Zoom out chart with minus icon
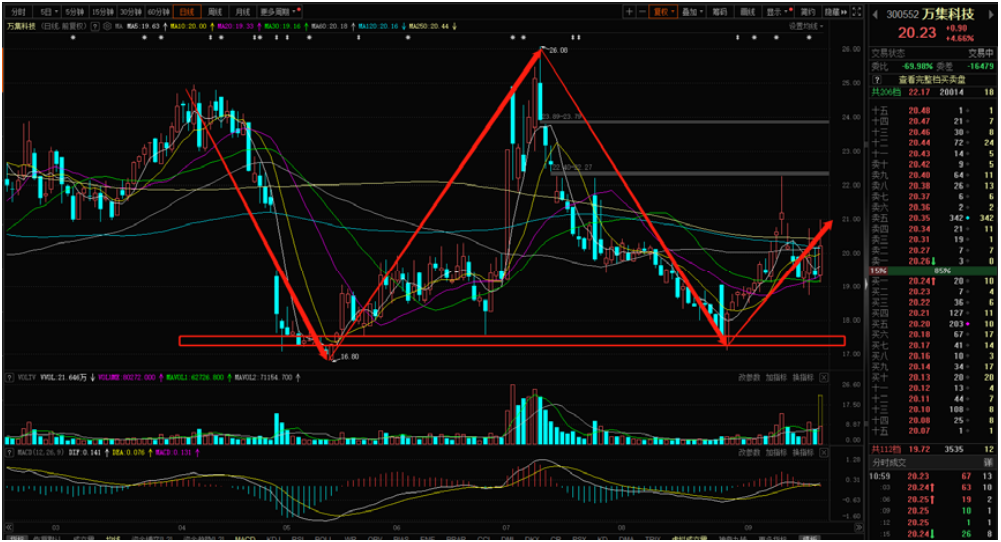Viewport: 1001px width, 542px height. pos(641,12)
